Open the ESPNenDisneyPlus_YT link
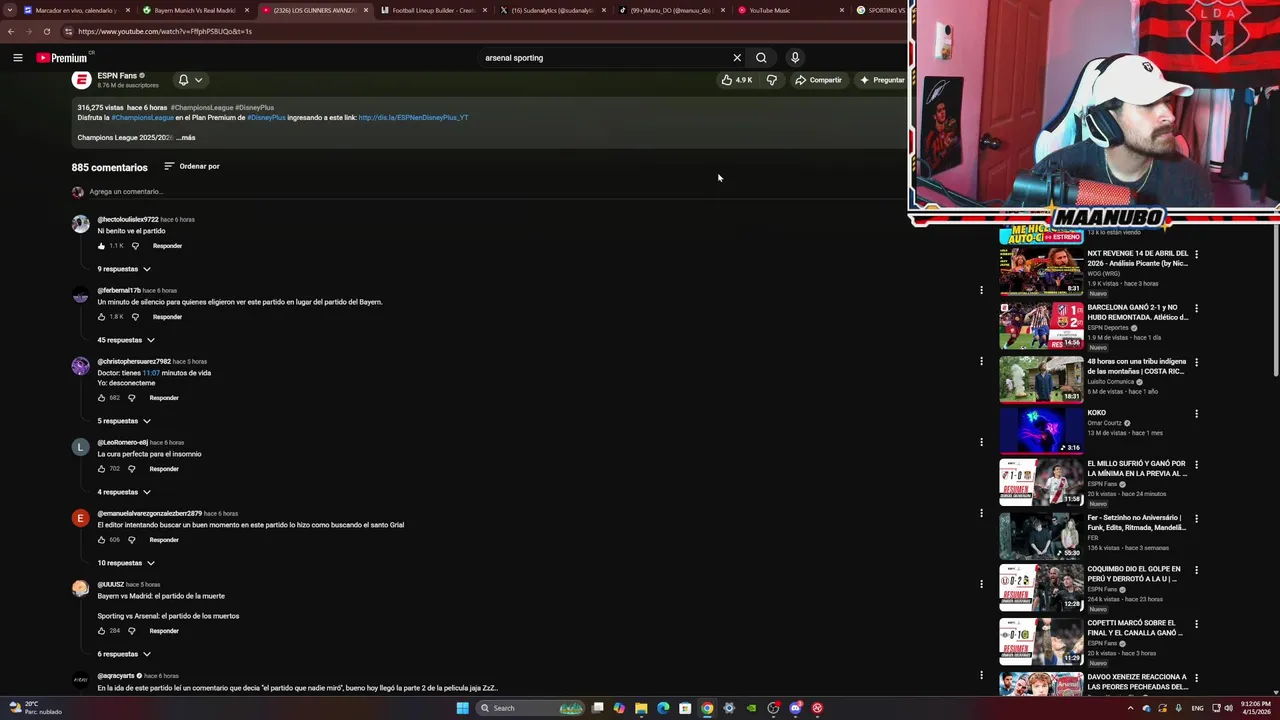Viewport: 1280px width, 720px height. (x=413, y=118)
